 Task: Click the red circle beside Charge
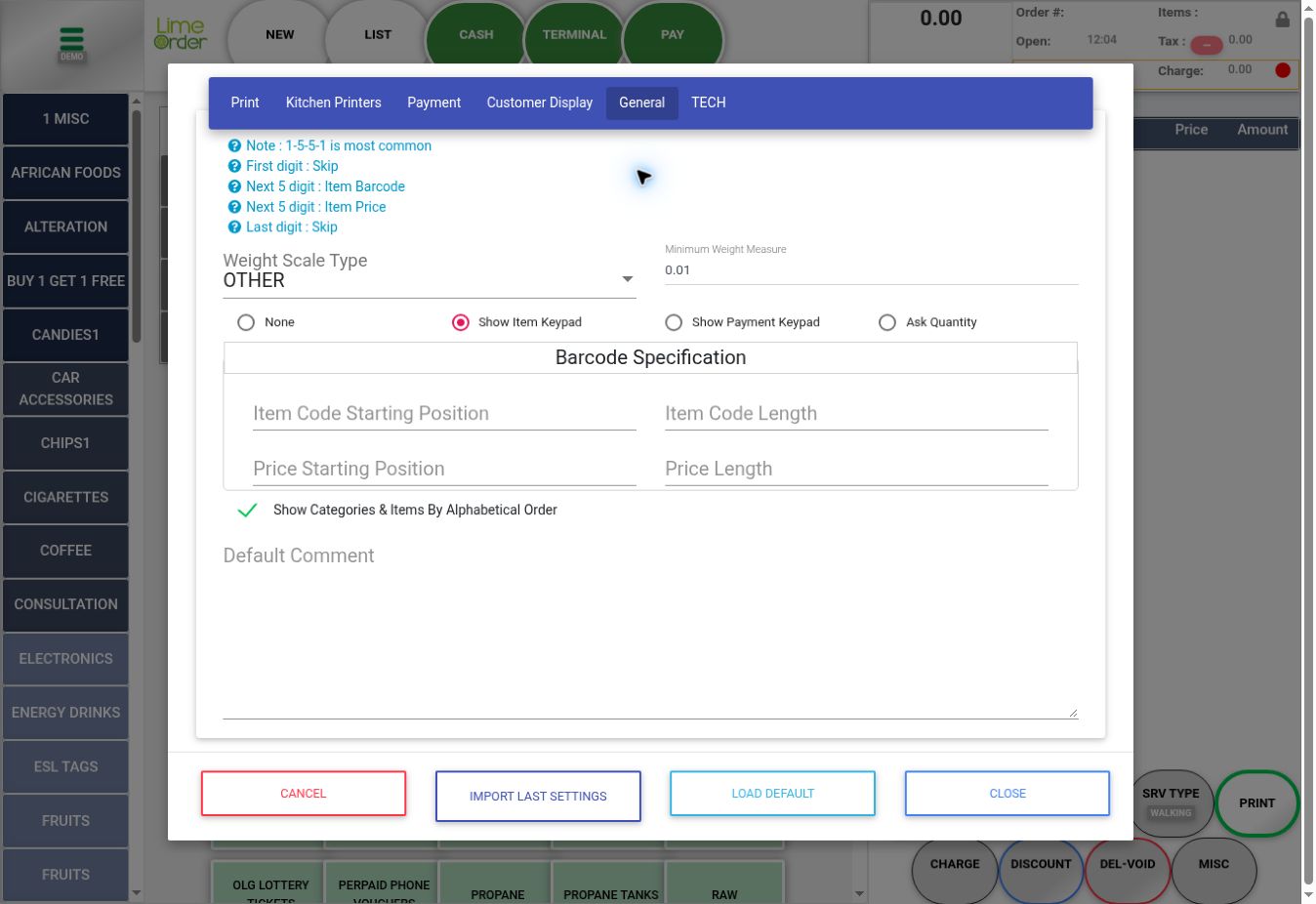(1283, 70)
